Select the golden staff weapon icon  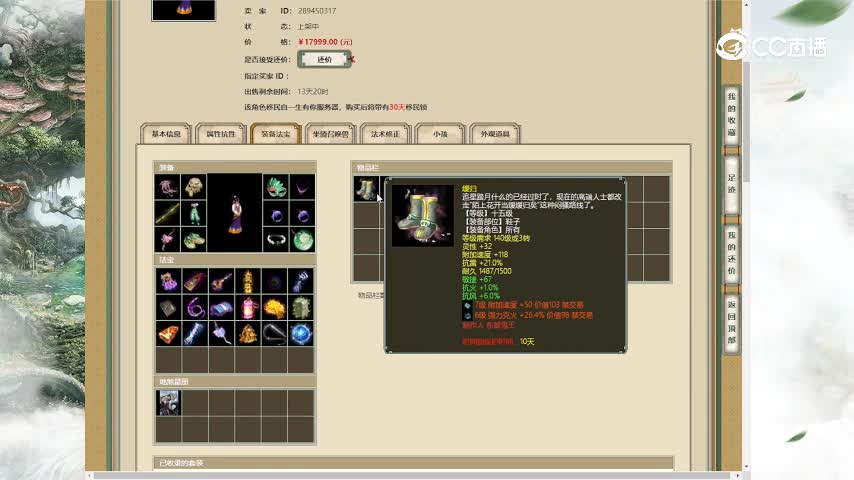click(x=167, y=214)
